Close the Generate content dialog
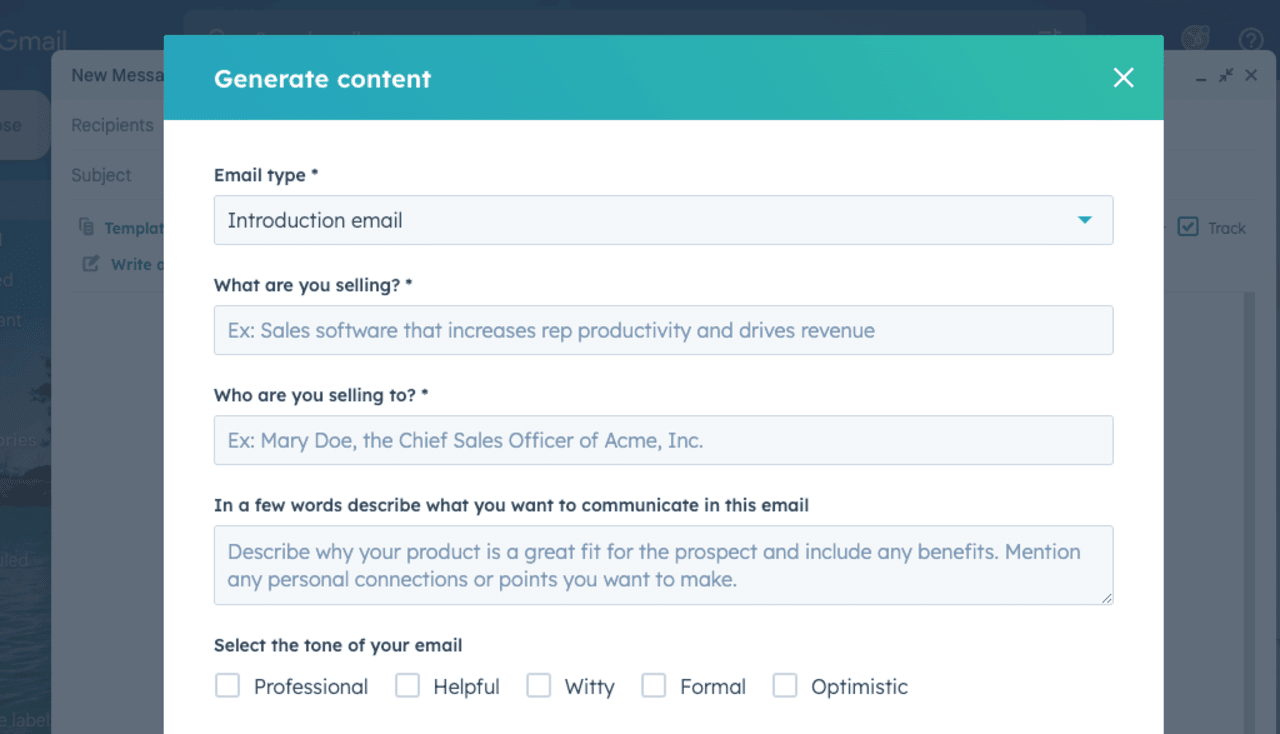Viewport: 1280px width, 734px height. click(x=1122, y=77)
